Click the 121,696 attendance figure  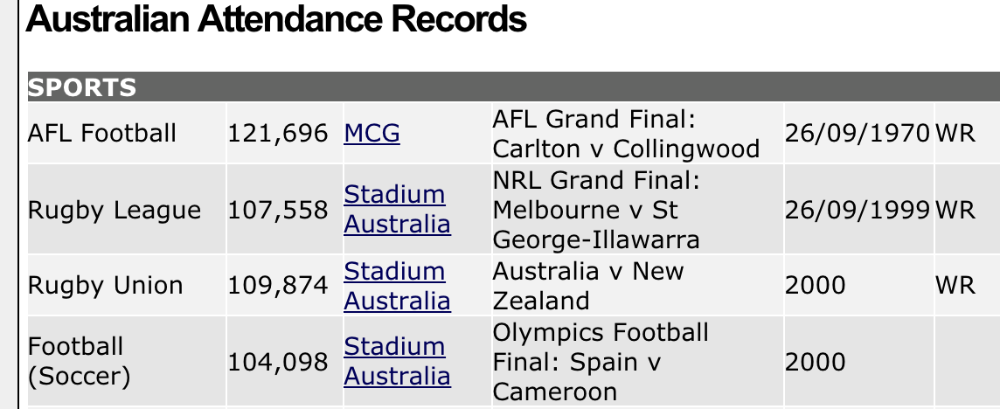point(278,133)
